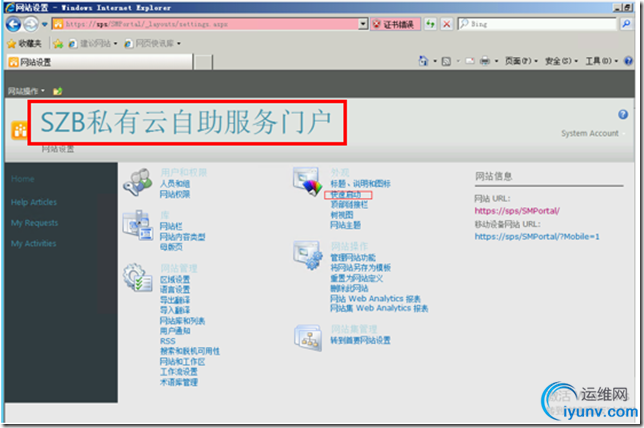The image size is (644, 428).
Task: Open 网站栏 site columns link
Action: (x=171, y=226)
